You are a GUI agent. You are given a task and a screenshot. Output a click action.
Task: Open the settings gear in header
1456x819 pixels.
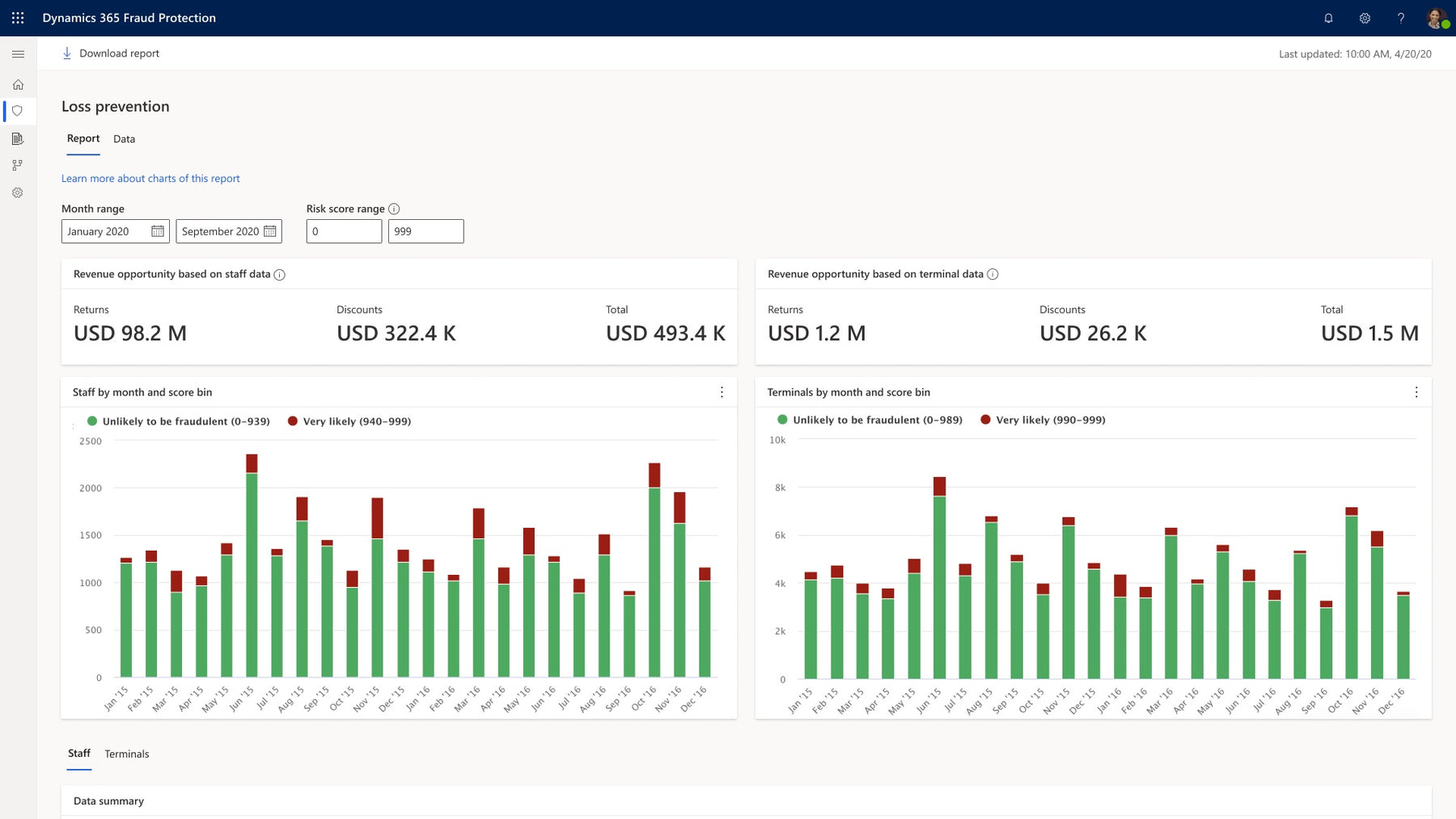1365,18
